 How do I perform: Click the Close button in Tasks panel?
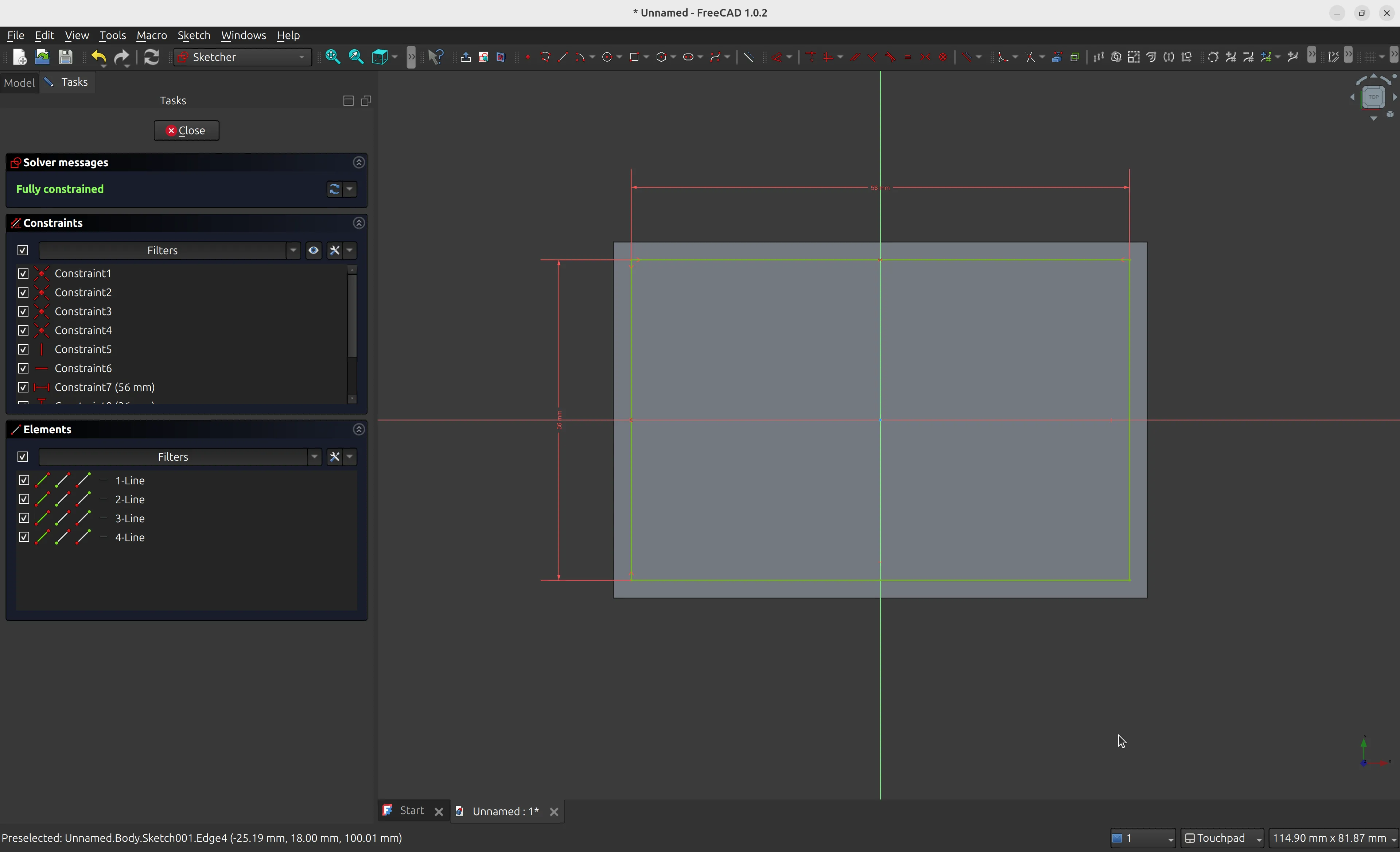point(186,130)
